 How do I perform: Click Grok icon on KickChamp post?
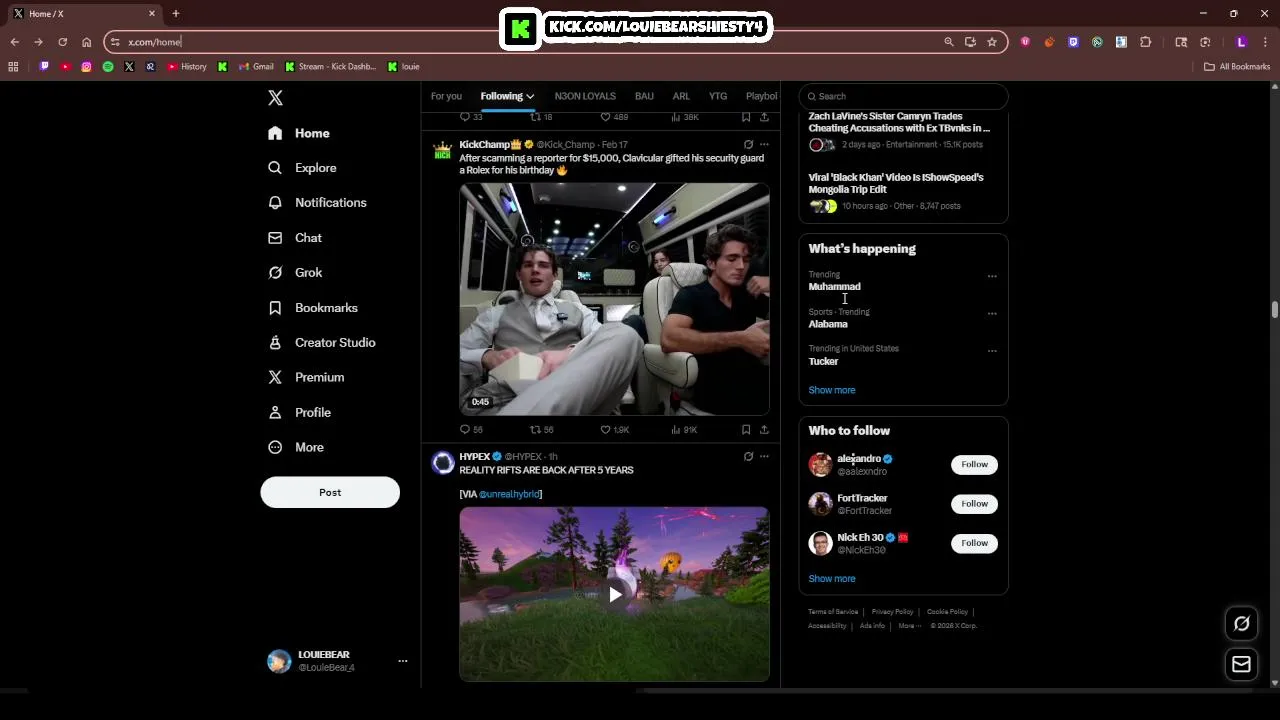(x=748, y=145)
